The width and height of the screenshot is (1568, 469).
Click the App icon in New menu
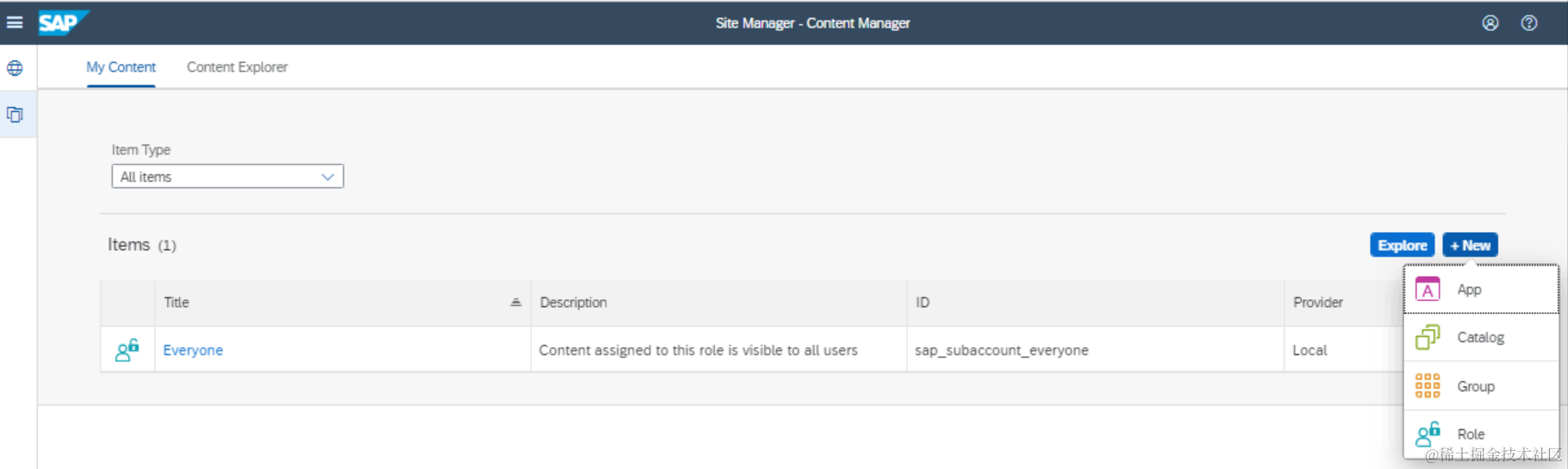pos(1428,290)
